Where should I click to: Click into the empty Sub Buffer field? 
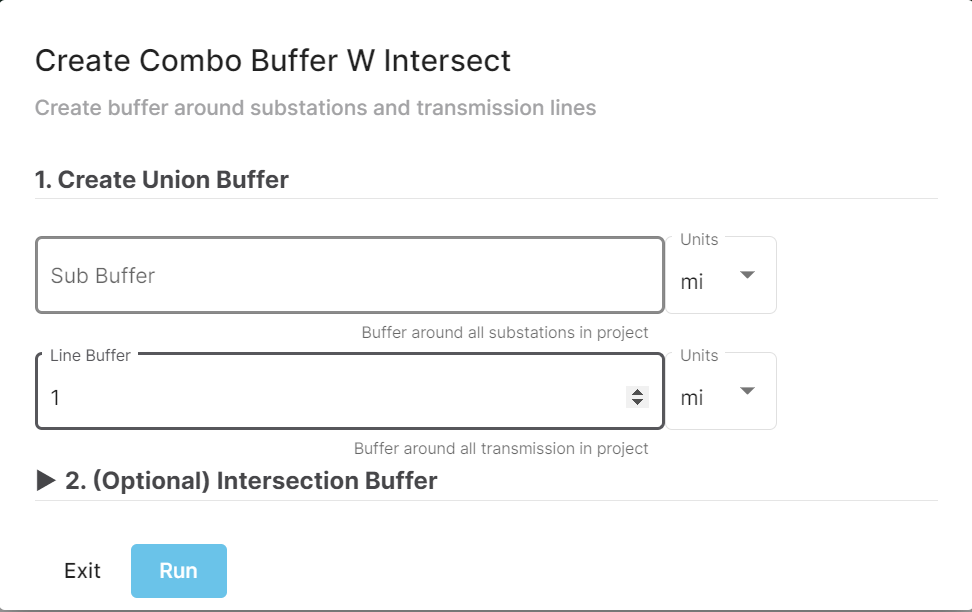click(349, 275)
